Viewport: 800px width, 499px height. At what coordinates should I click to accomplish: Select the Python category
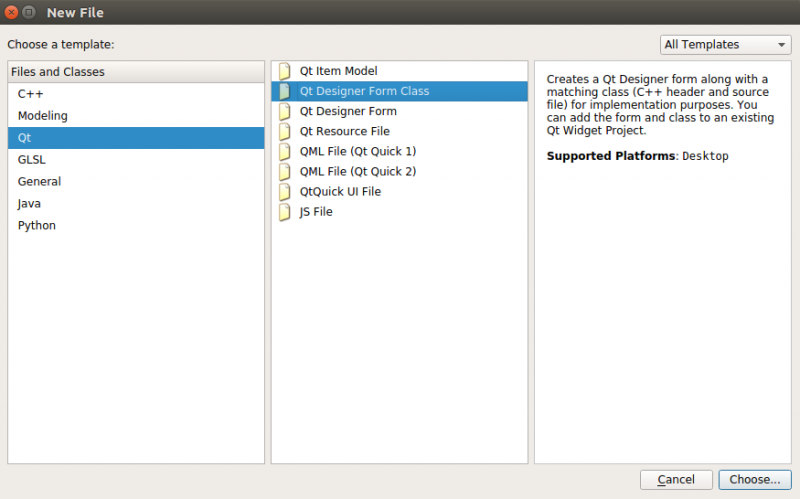pos(136,226)
